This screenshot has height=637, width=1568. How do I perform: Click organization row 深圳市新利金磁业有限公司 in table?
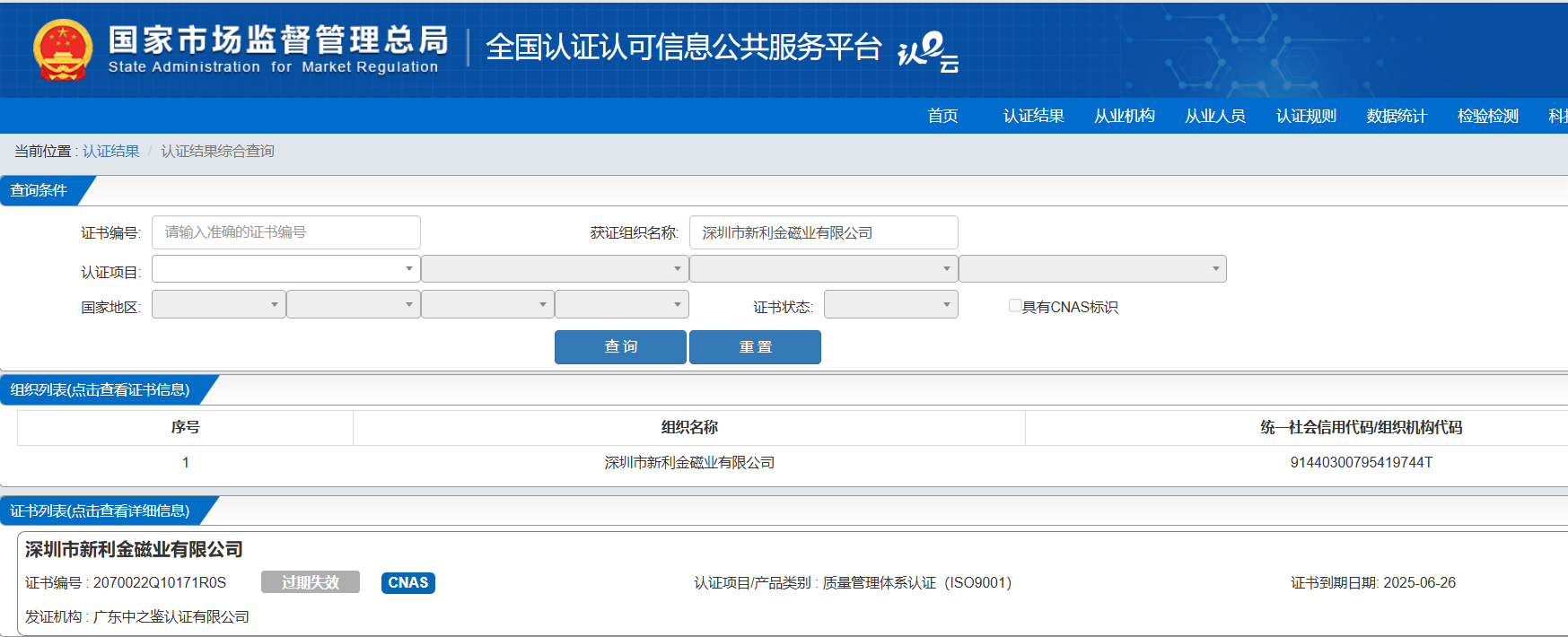coord(689,462)
